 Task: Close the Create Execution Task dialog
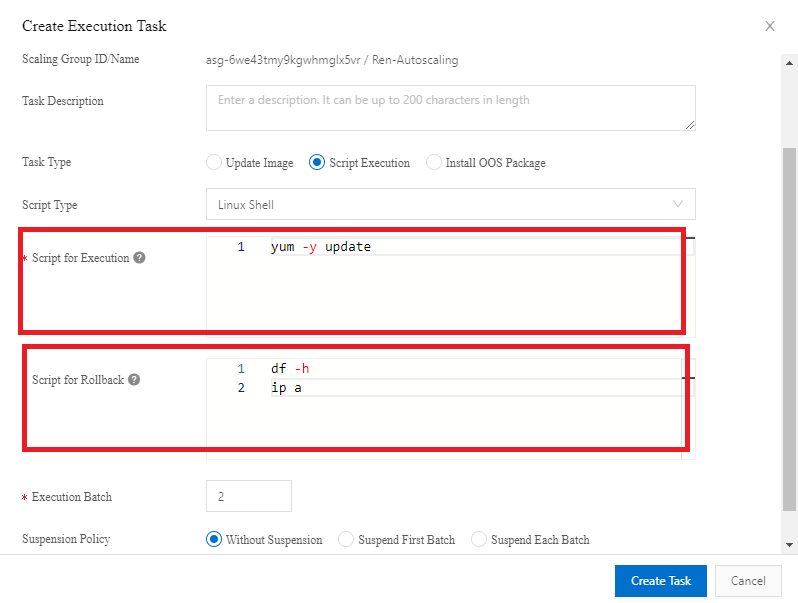[770, 26]
